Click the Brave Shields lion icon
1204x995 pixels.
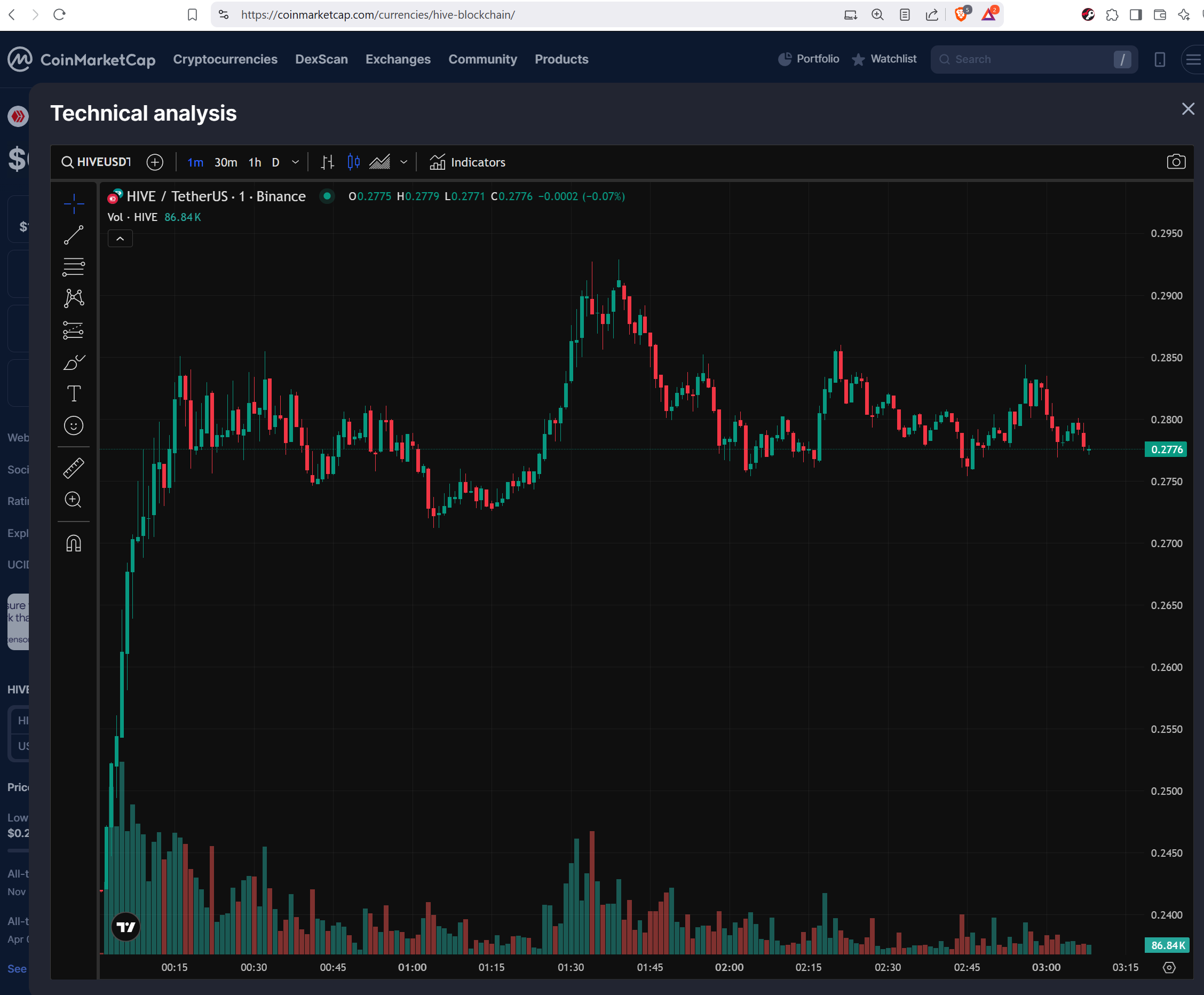(961, 14)
